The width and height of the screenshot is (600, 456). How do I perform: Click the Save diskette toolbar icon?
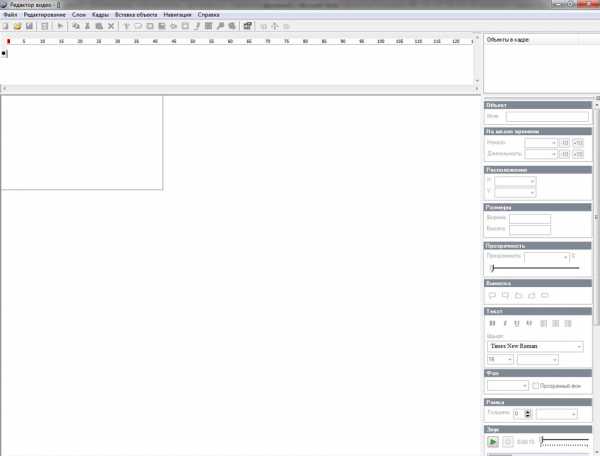tap(29, 26)
